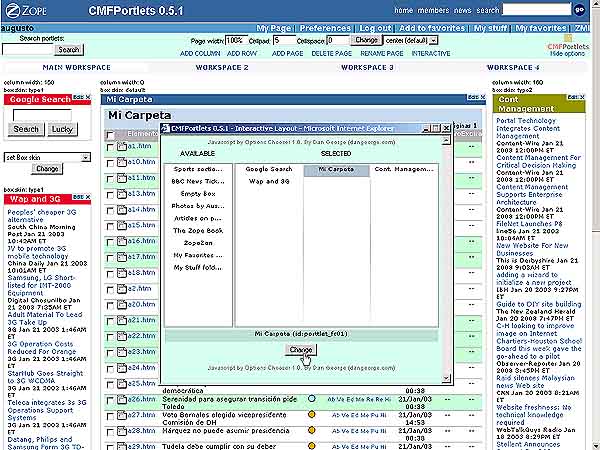Click the file icon for a18.htm
Screen dimensions: 600x450
pos(122,273)
